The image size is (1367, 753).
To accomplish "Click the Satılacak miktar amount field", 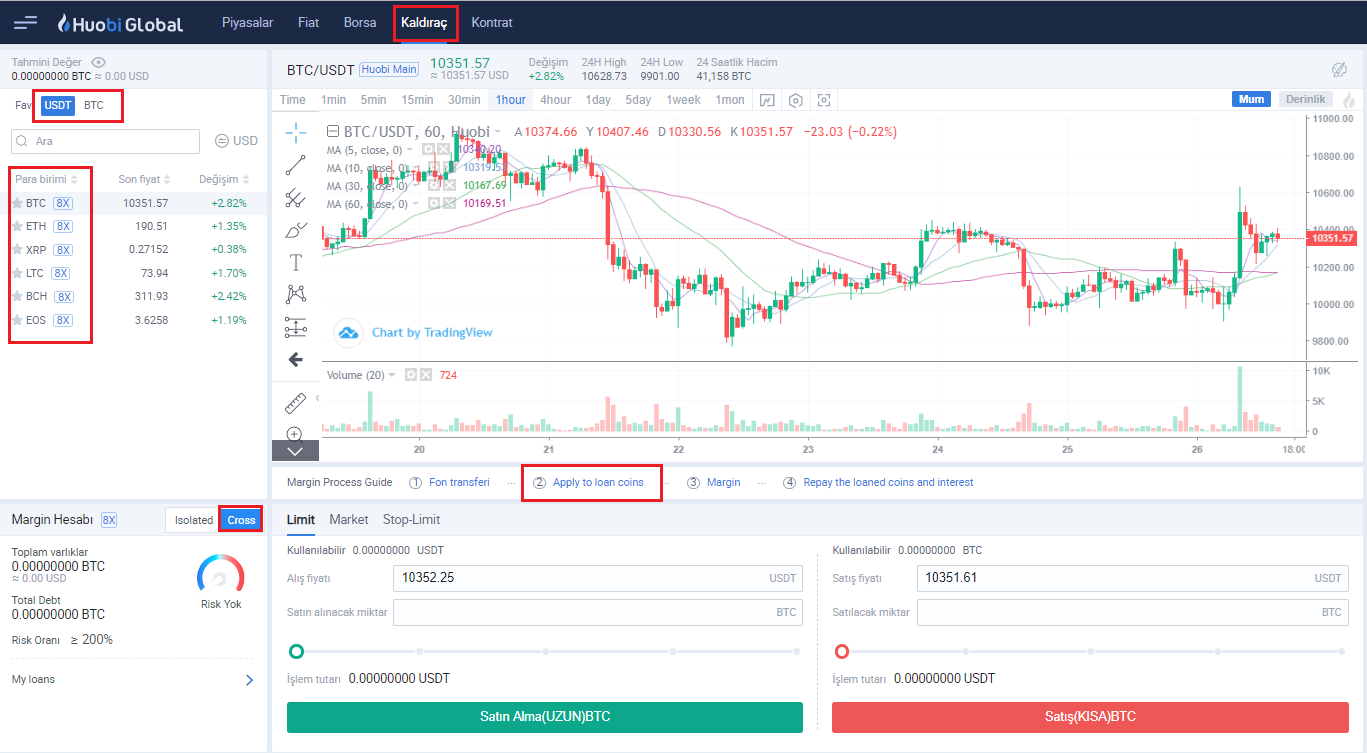I will click(x=1133, y=612).
